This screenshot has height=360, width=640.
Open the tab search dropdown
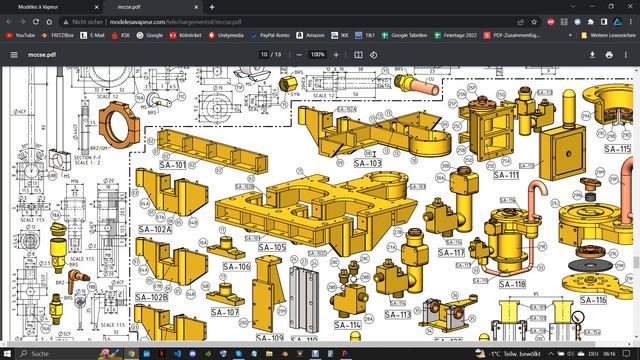click(573, 7)
